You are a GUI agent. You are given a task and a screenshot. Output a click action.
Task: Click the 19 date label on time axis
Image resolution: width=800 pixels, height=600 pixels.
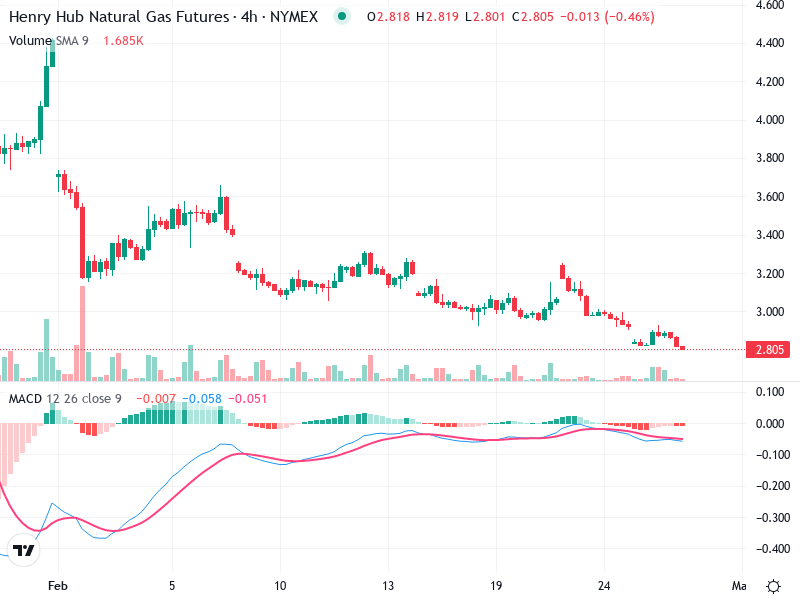pos(496,585)
